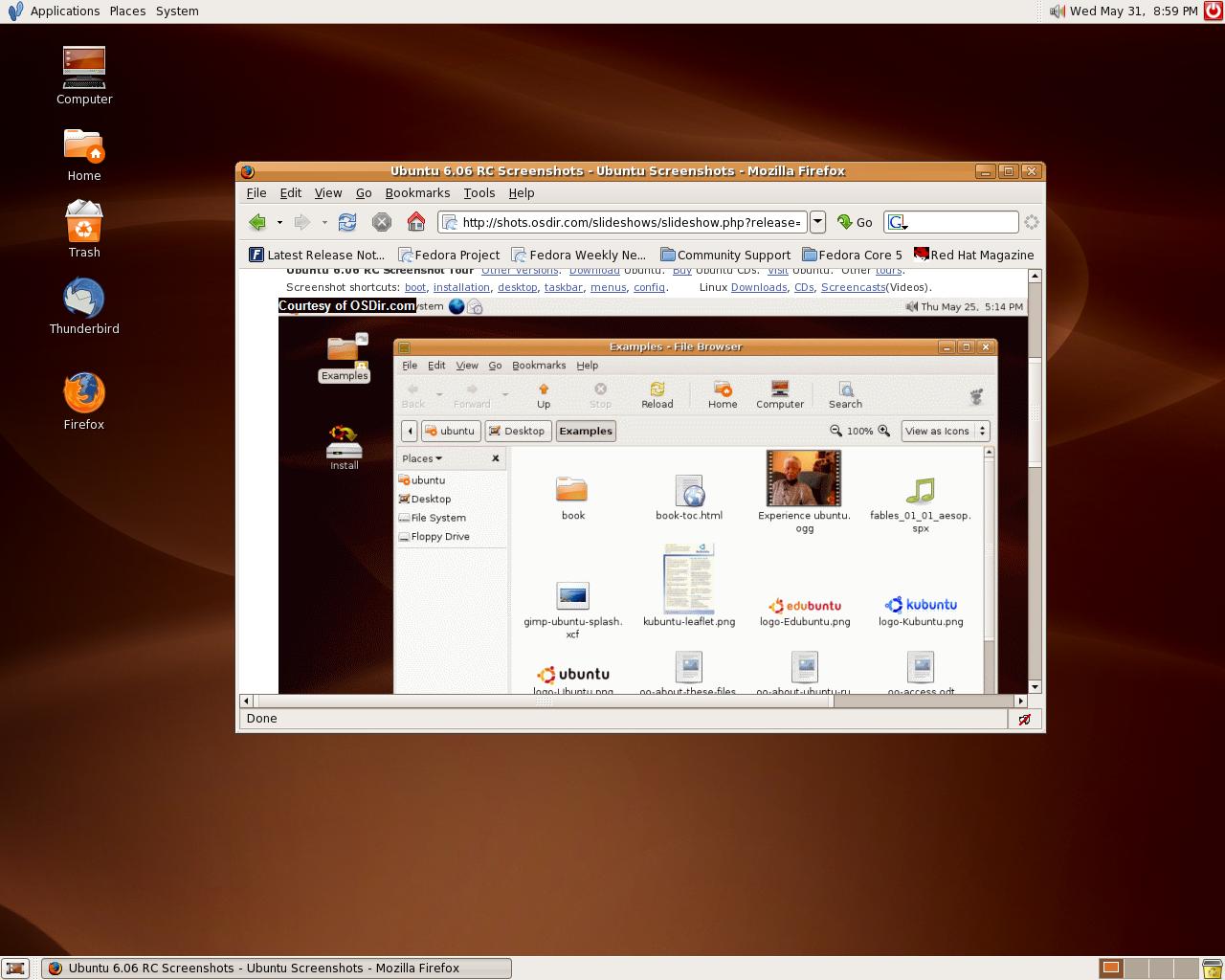The image size is (1225, 980).
Task: Open Firefox Help menu
Action: point(522,192)
